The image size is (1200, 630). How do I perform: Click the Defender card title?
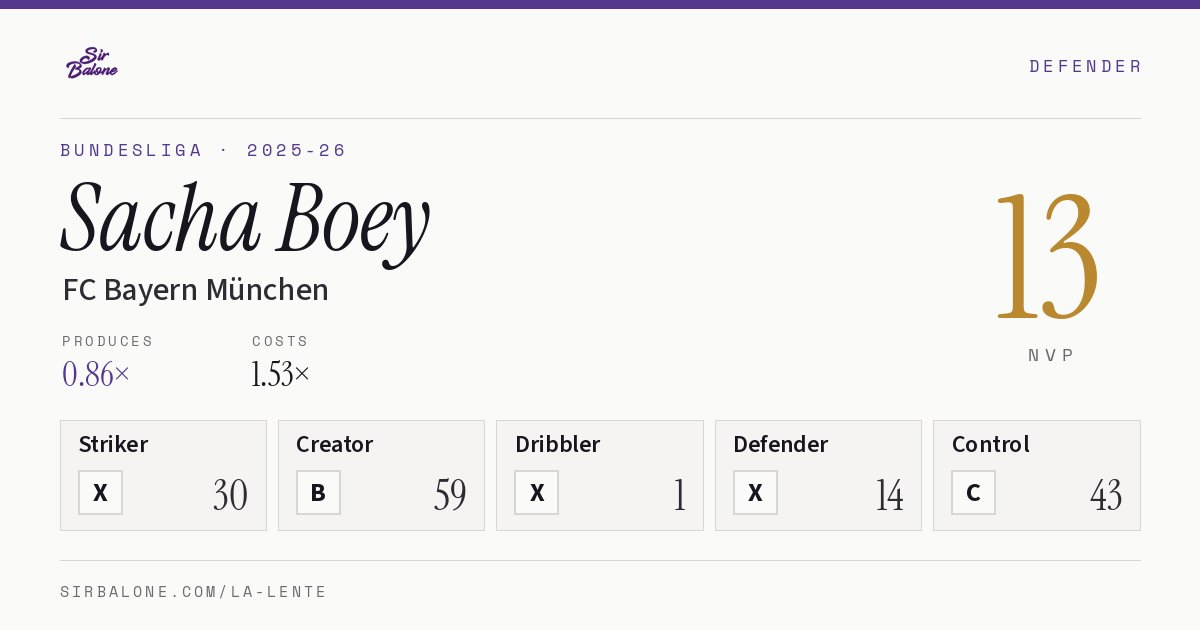click(781, 444)
